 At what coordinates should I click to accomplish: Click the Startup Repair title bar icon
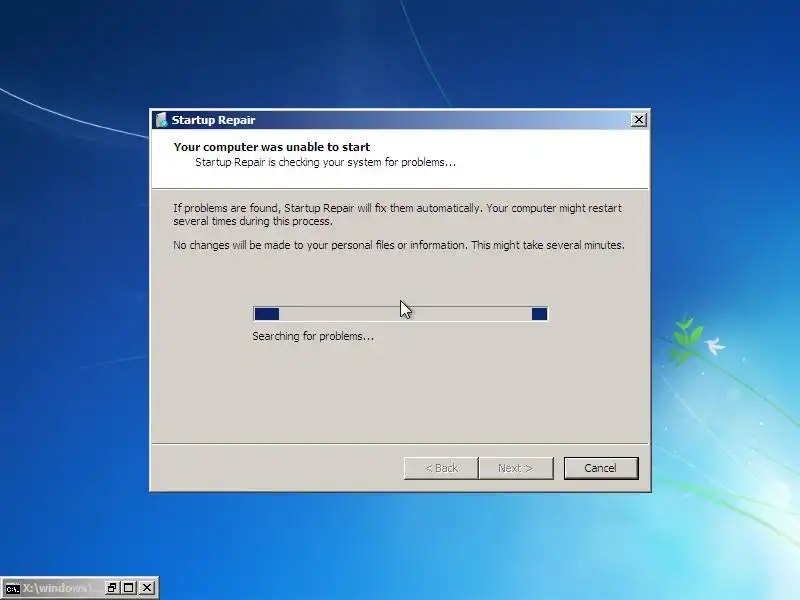click(162, 120)
